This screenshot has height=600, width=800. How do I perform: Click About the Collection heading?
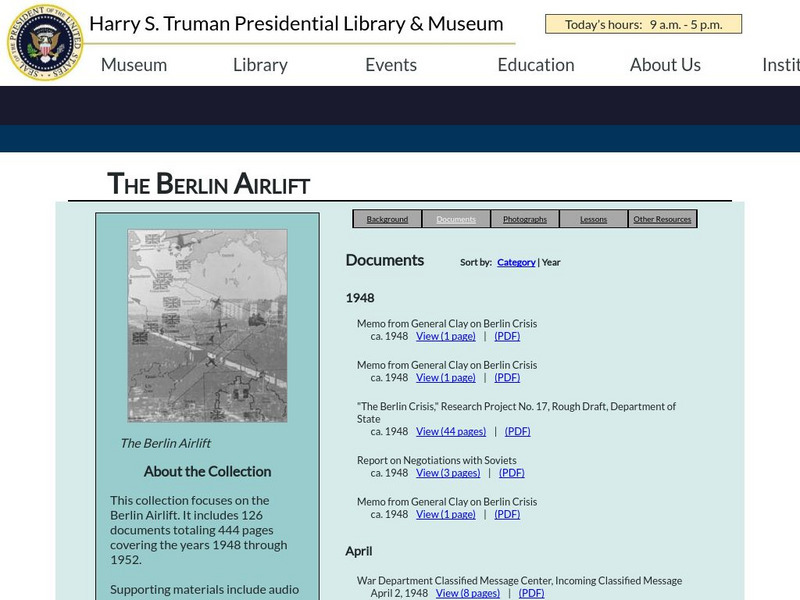[207, 471]
